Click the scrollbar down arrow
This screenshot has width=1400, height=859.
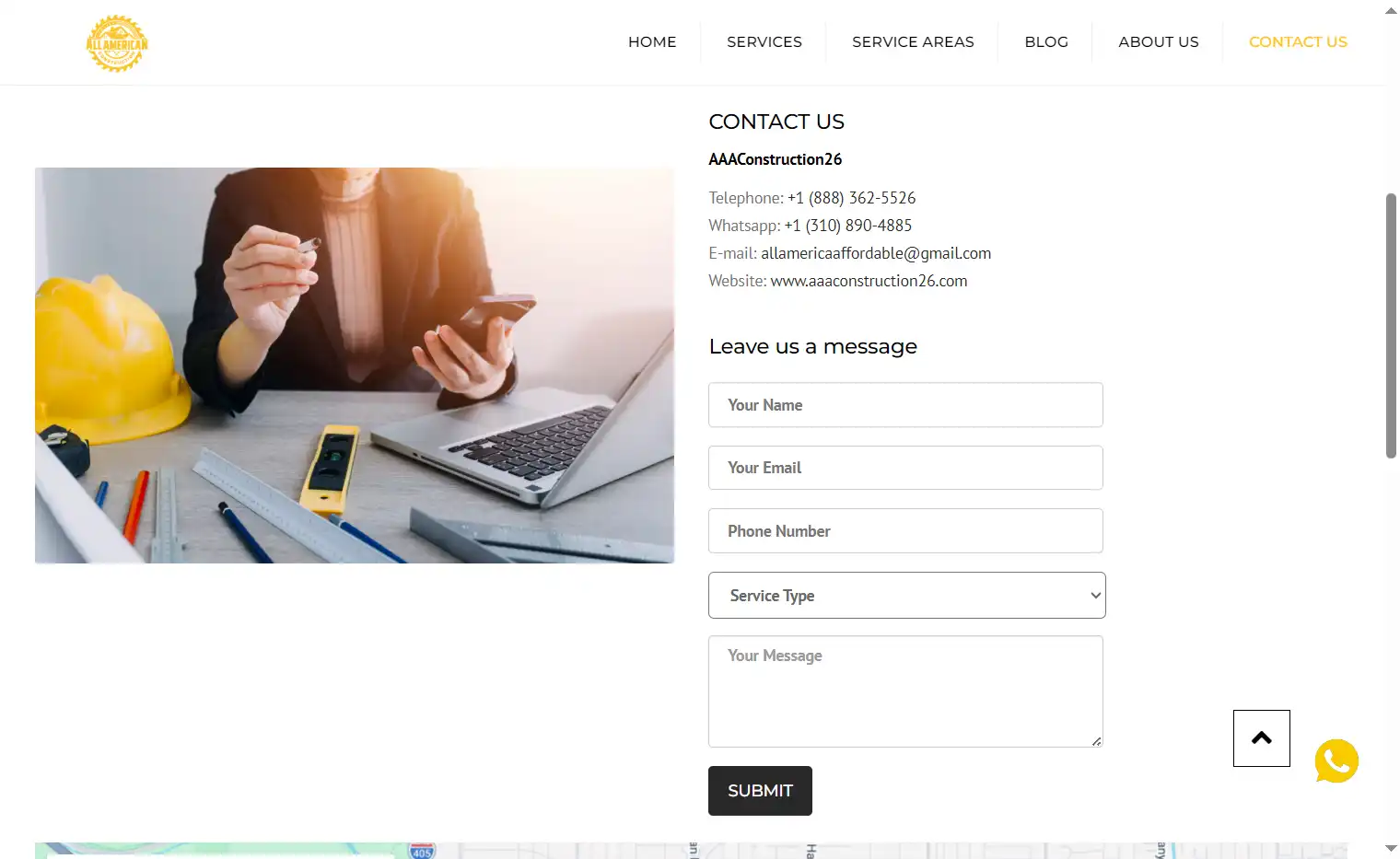point(1391,848)
